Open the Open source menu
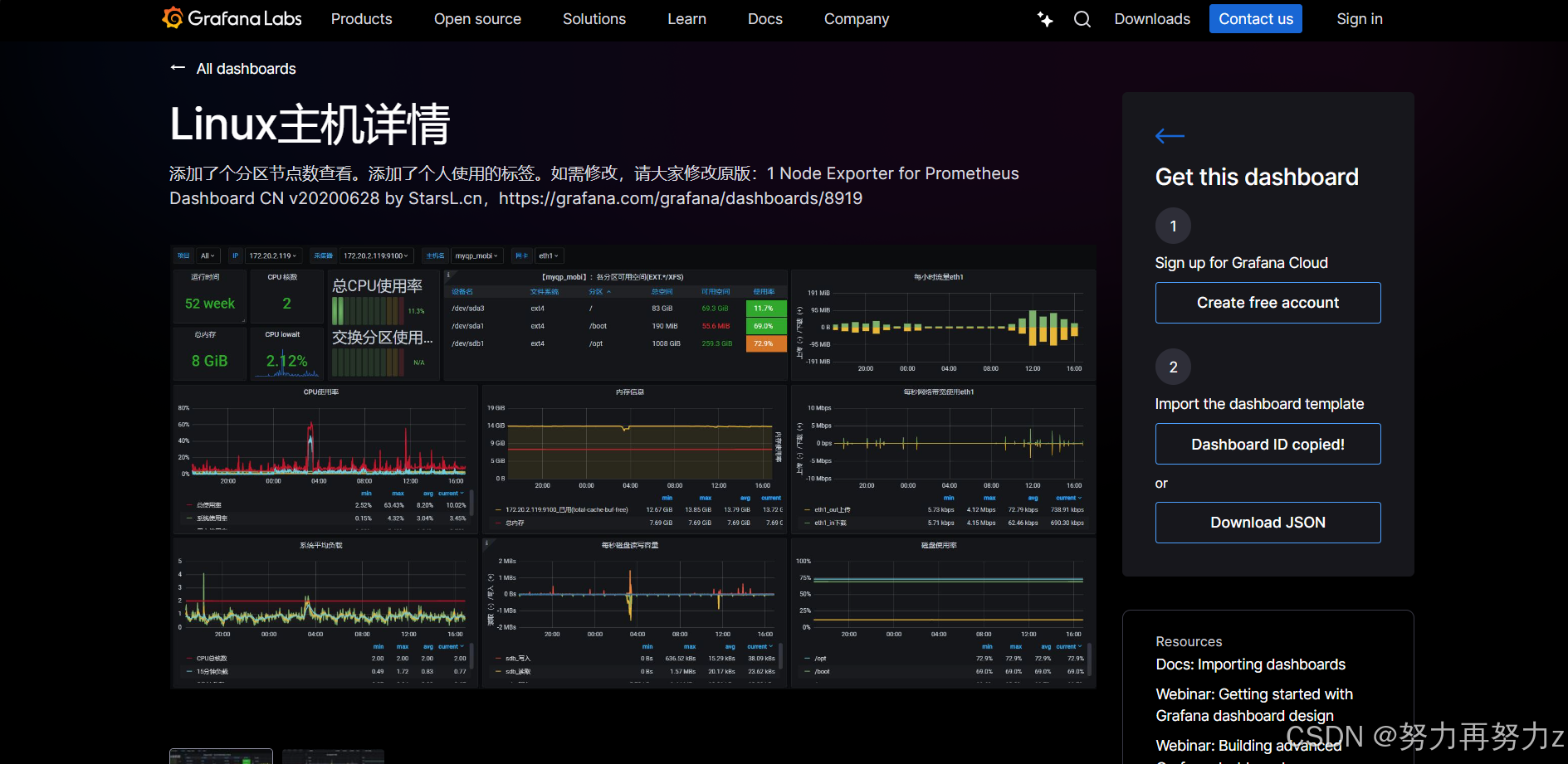1568x764 pixels. pos(477,19)
